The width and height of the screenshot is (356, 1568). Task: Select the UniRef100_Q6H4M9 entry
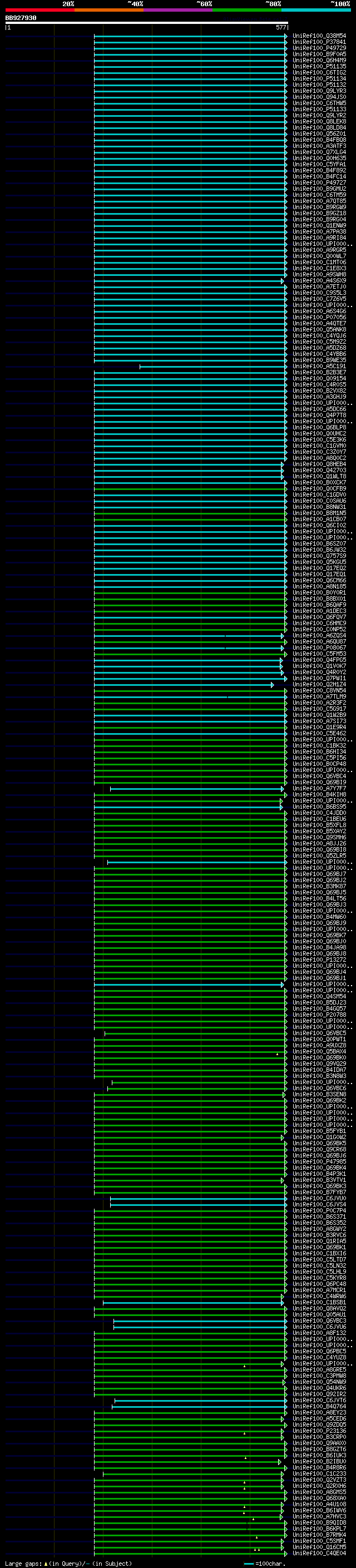[319, 60]
